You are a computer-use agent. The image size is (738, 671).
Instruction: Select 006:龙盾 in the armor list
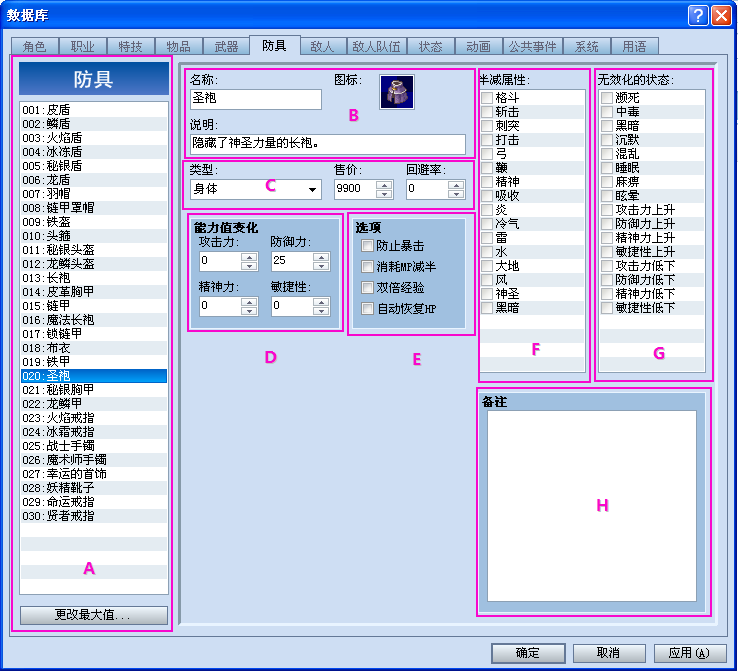tap(94, 180)
